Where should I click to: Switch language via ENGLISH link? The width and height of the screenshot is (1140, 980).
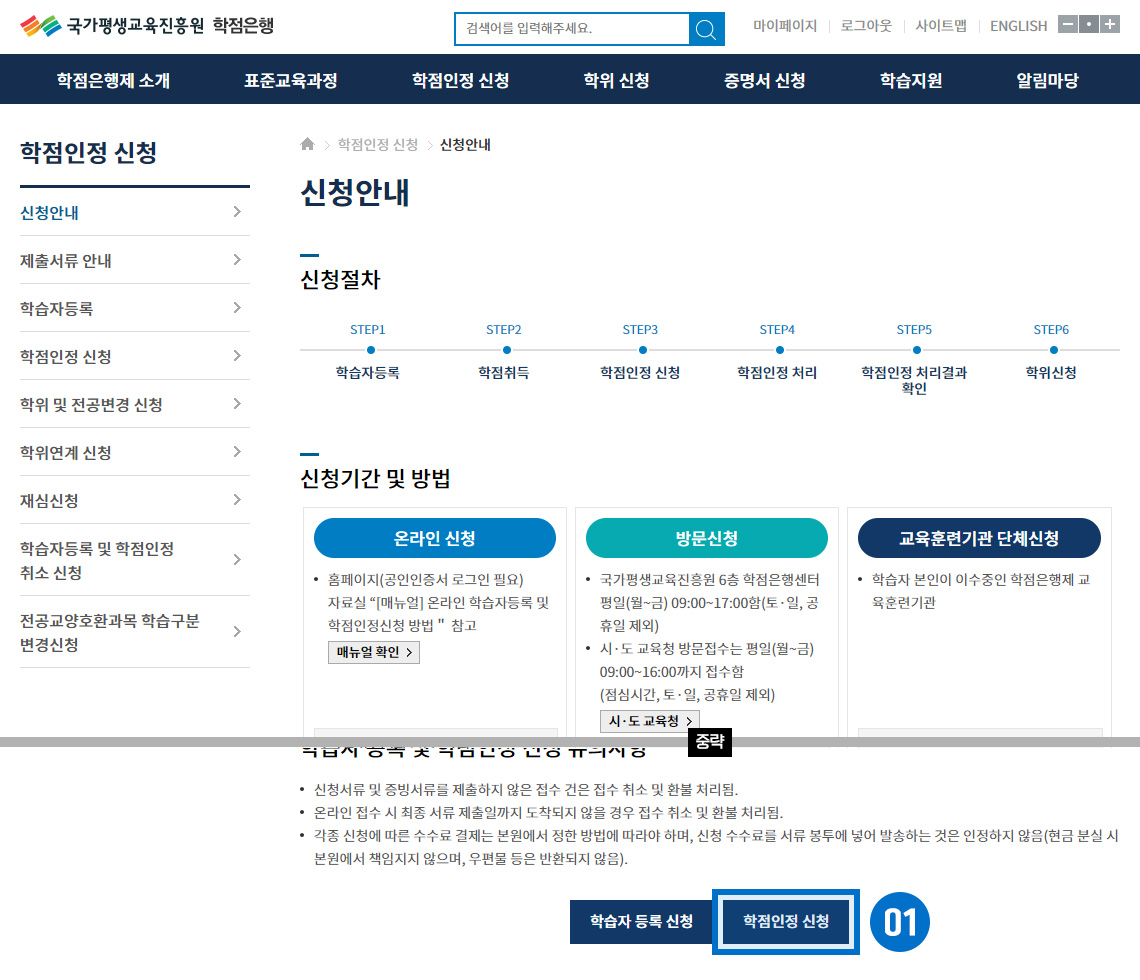point(1018,26)
